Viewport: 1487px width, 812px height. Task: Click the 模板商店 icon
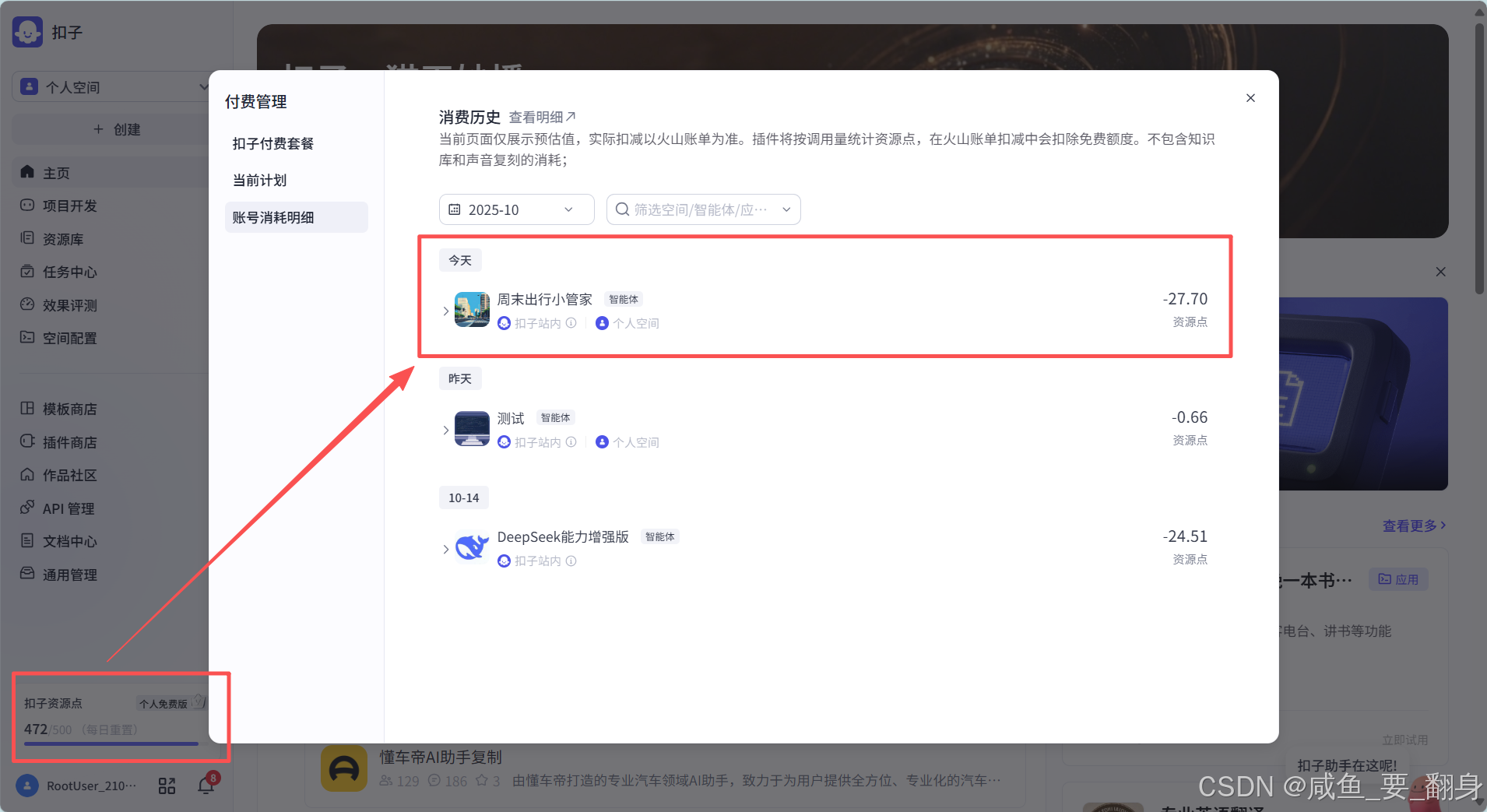pyautogui.click(x=27, y=409)
